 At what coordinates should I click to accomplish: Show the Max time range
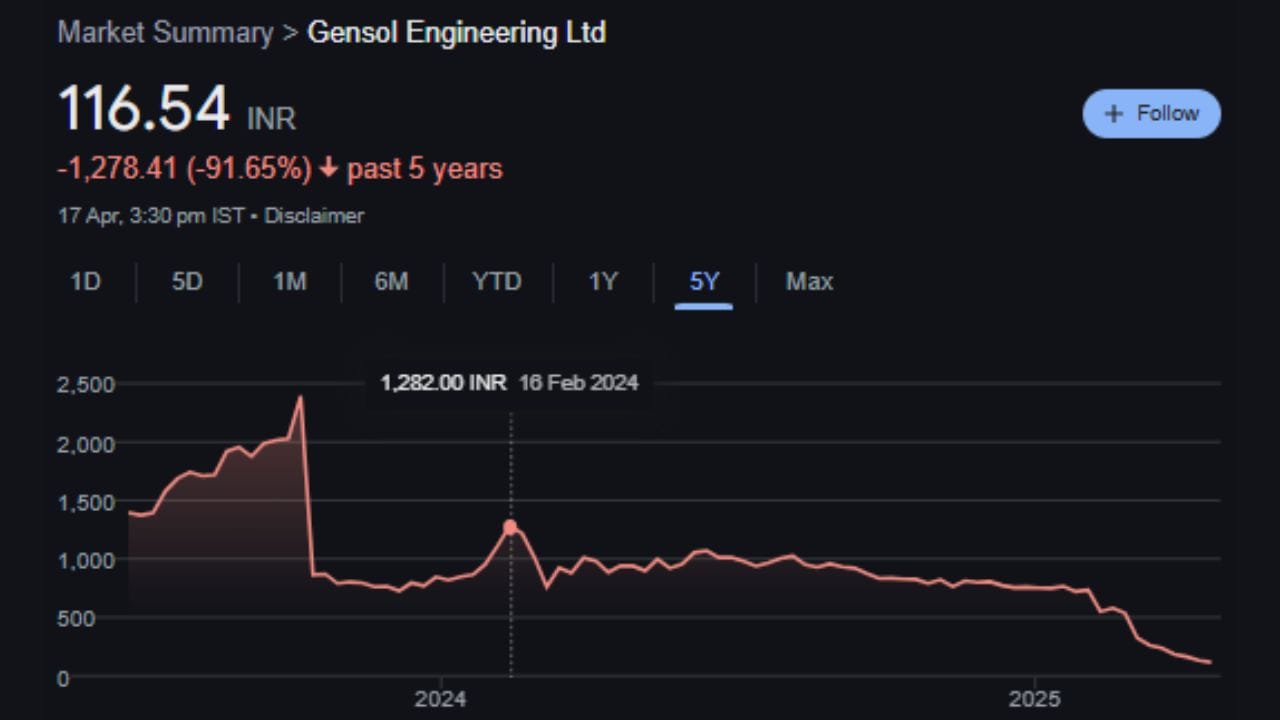click(x=809, y=282)
